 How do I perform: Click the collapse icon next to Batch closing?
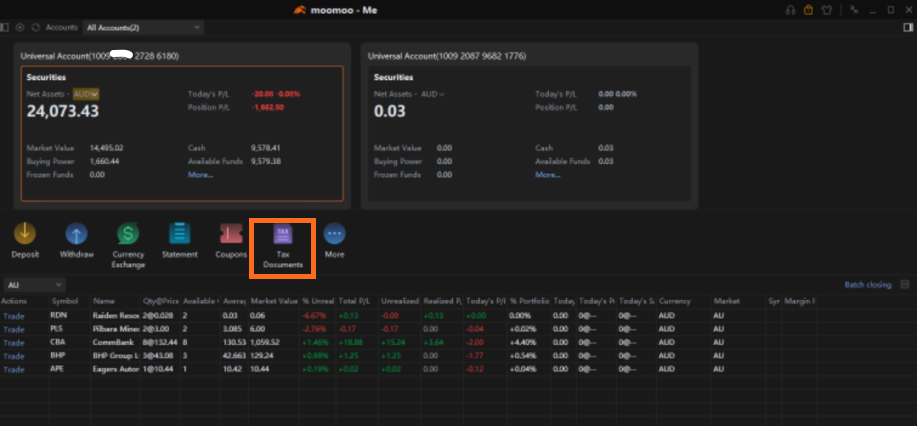click(905, 285)
